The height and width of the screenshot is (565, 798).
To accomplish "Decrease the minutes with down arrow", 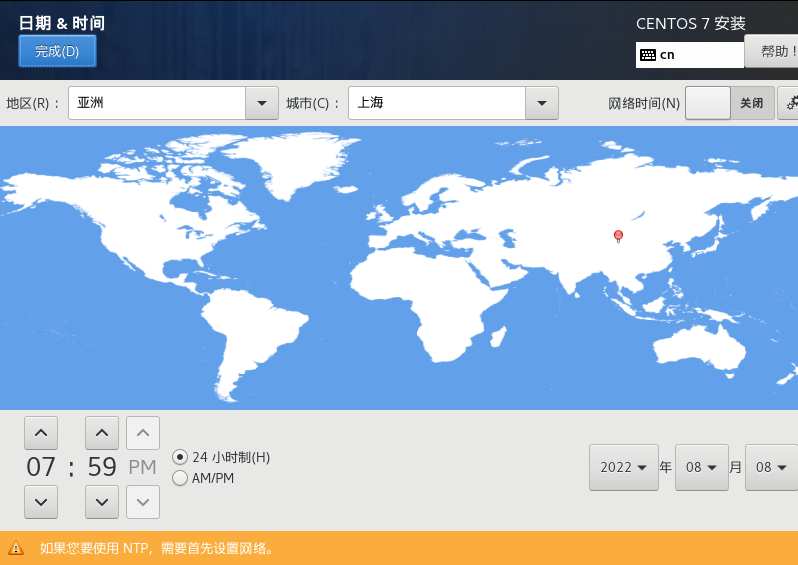I will (102, 502).
